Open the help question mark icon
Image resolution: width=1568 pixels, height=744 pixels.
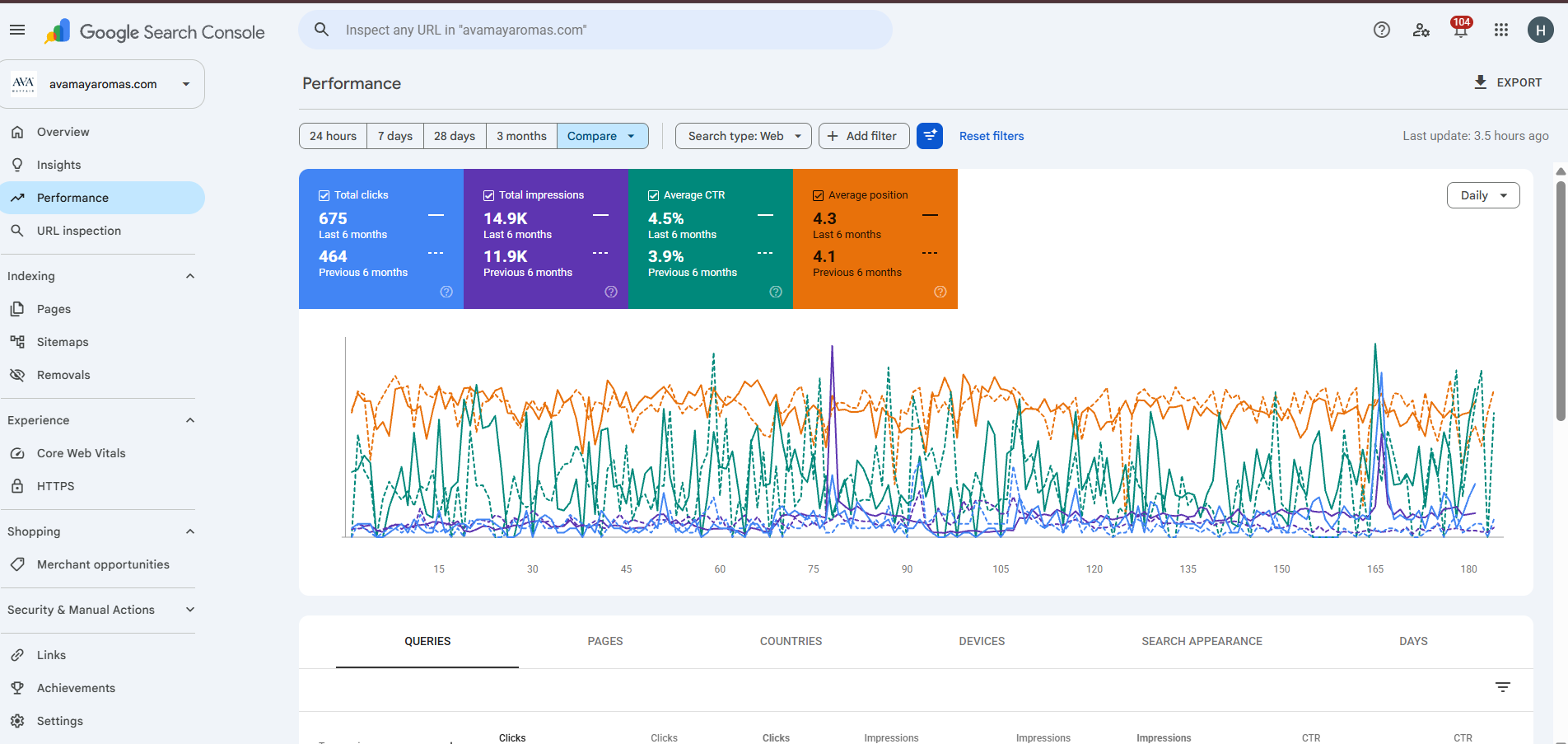(x=1382, y=30)
